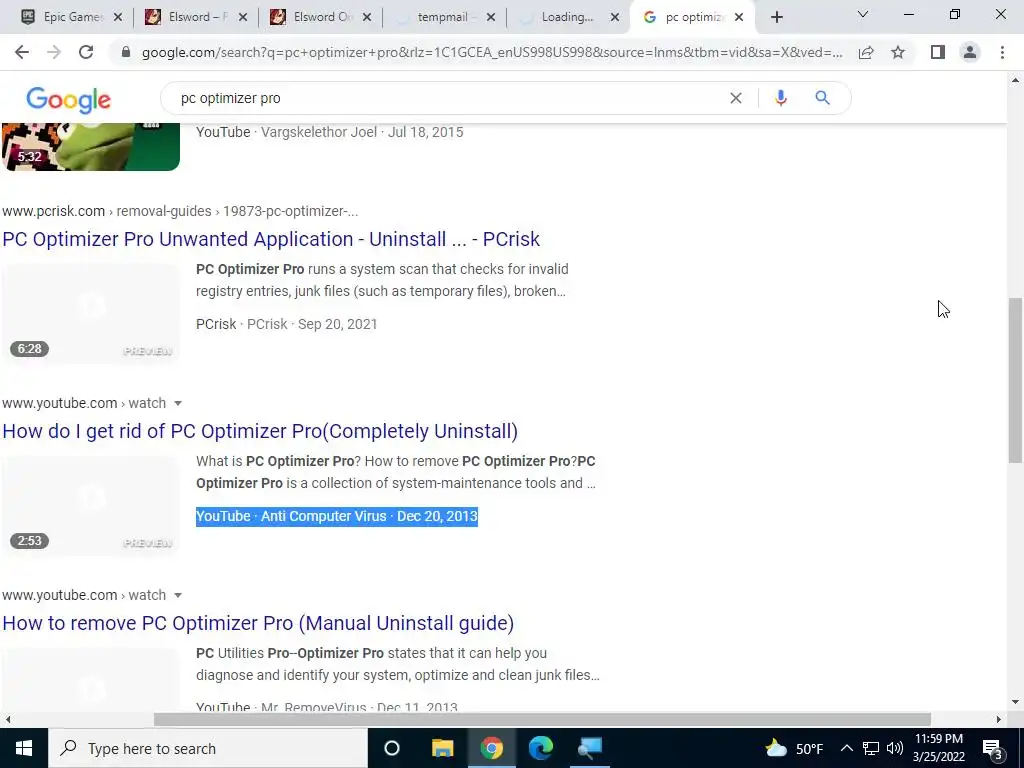Viewport: 1024px width, 768px height.
Task: Click the taskbar Type here to search box
Action: coord(208,748)
